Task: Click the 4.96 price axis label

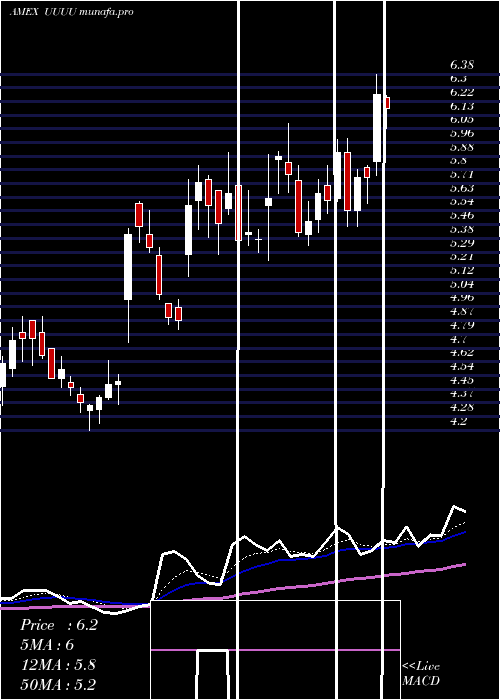Action: click(x=462, y=297)
